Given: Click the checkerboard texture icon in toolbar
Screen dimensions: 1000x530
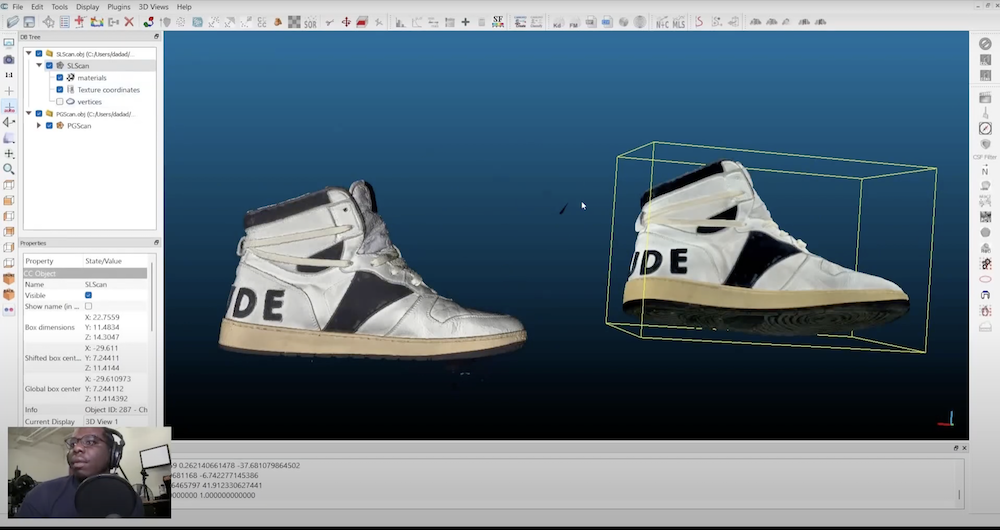Looking at the screenshot, I should pos(294,22).
